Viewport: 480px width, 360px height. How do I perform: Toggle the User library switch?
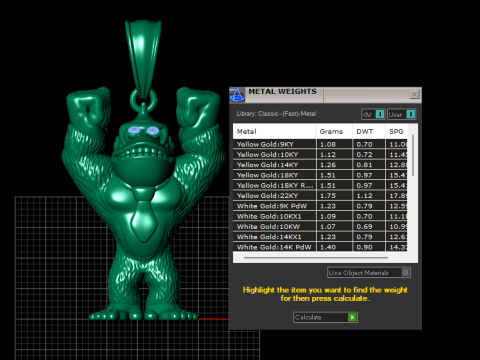402,114
